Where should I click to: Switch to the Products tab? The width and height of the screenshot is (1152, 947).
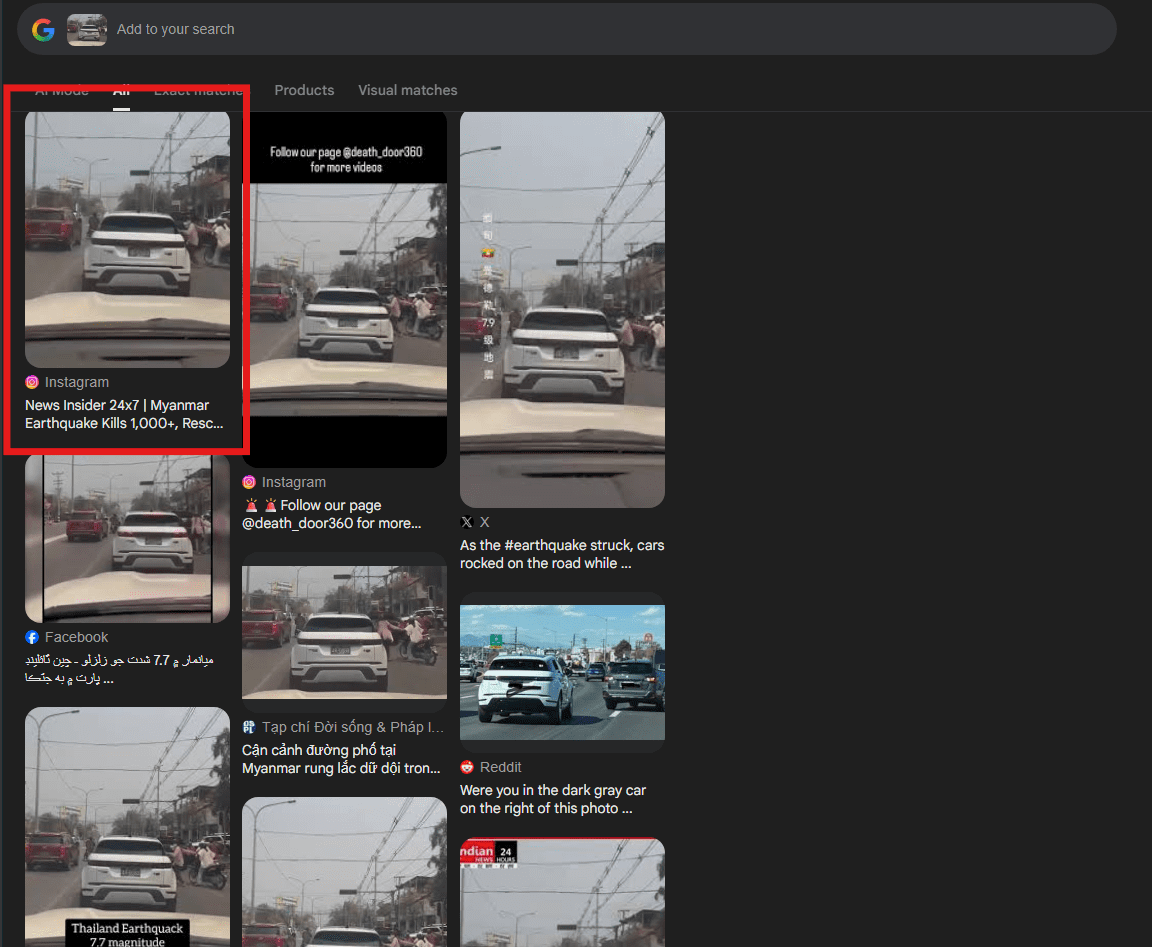pyautogui.click(x=304, y=90)
